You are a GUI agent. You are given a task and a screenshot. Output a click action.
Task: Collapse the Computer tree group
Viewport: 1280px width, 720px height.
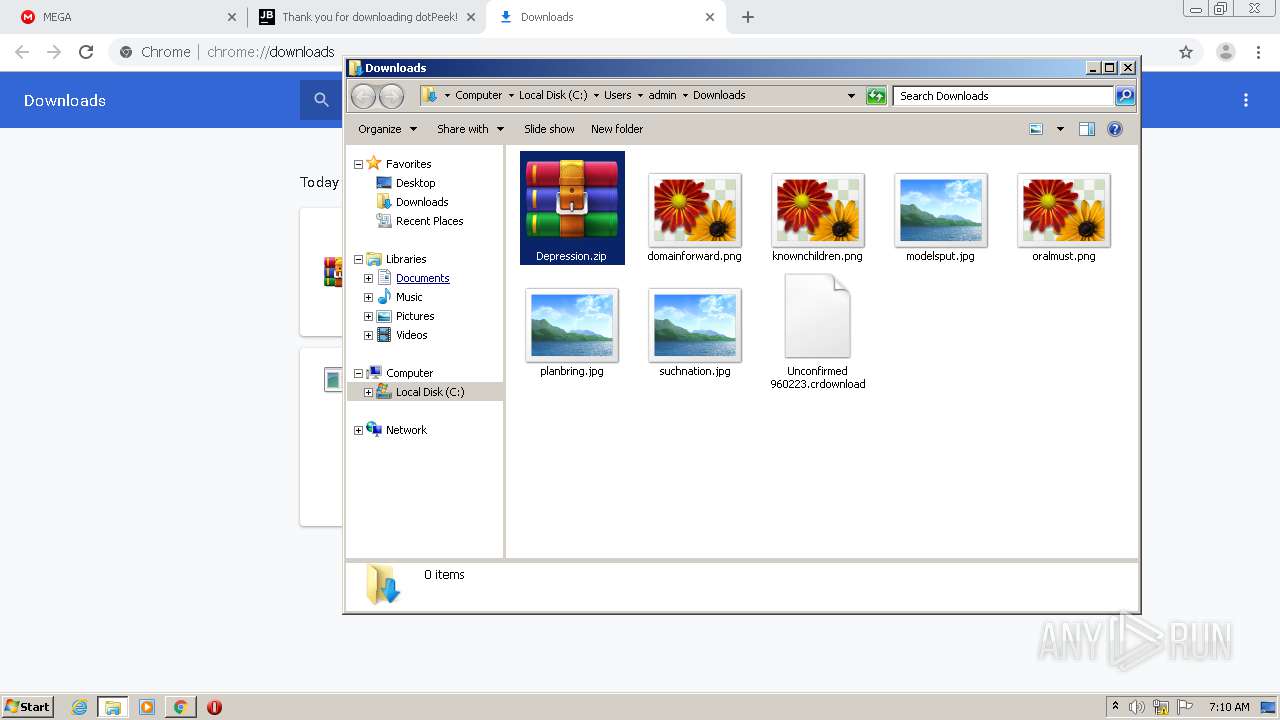tap(358, 373)
